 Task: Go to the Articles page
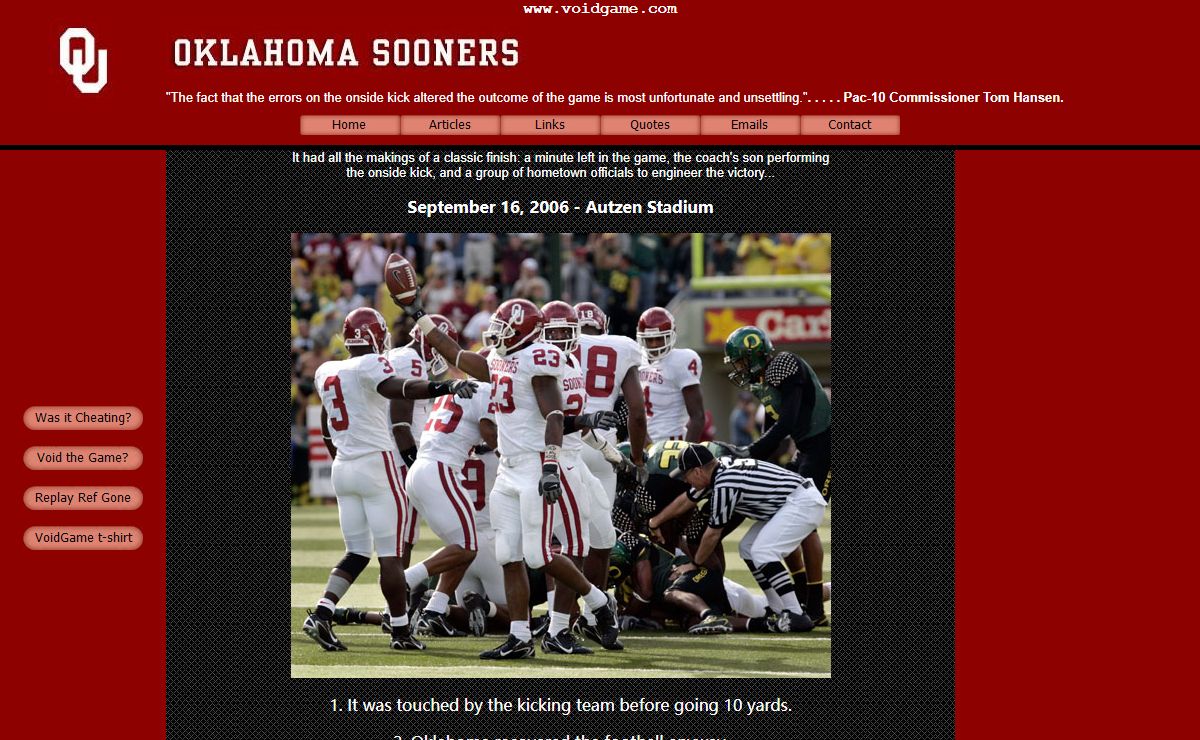click(450, 125)
